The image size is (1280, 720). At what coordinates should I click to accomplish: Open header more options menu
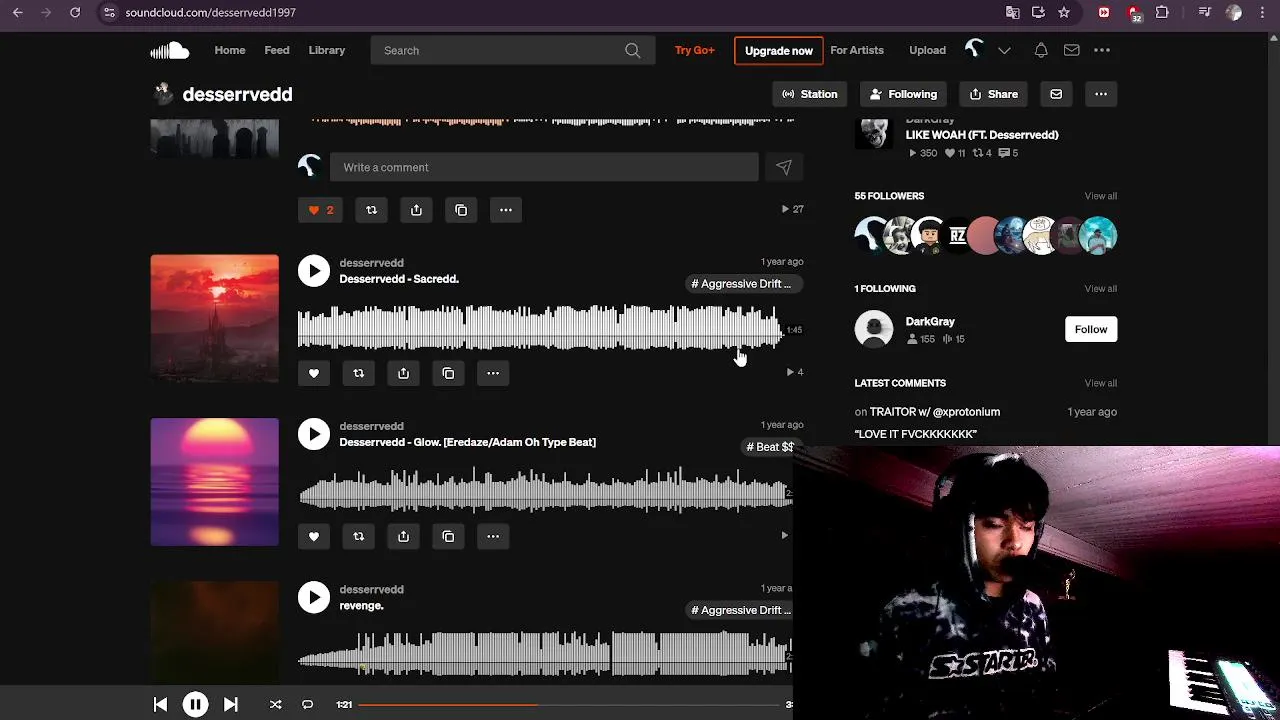[x=1102, y=50]
